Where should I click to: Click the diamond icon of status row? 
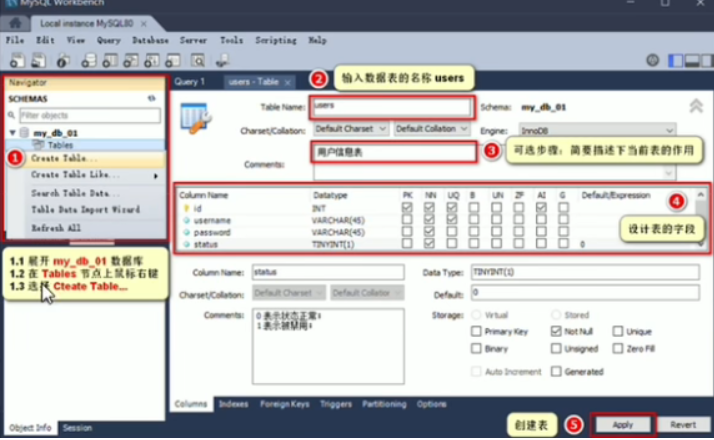[186, 244]
